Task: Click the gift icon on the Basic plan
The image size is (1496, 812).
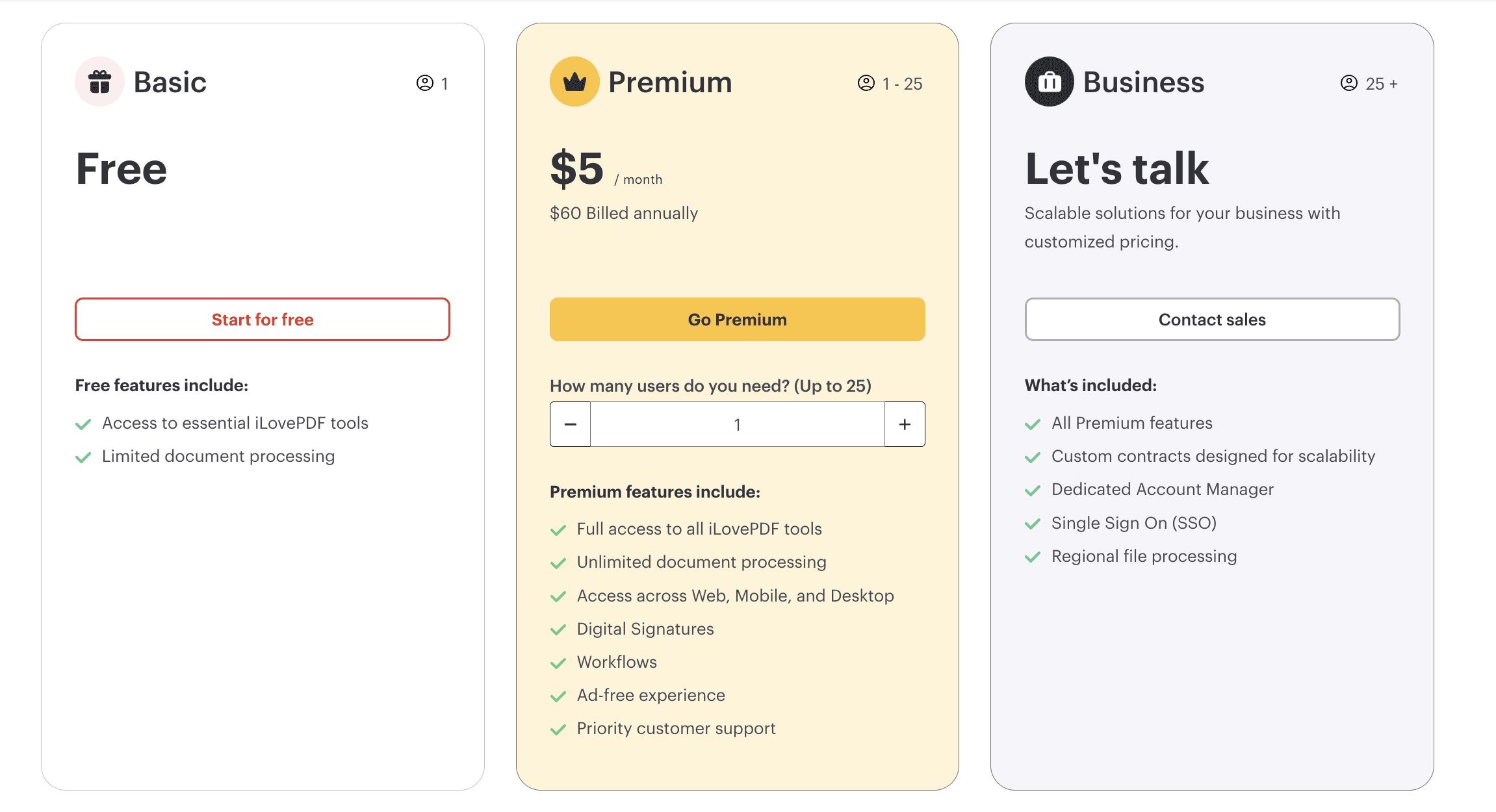Action: (x=99, y=81)
